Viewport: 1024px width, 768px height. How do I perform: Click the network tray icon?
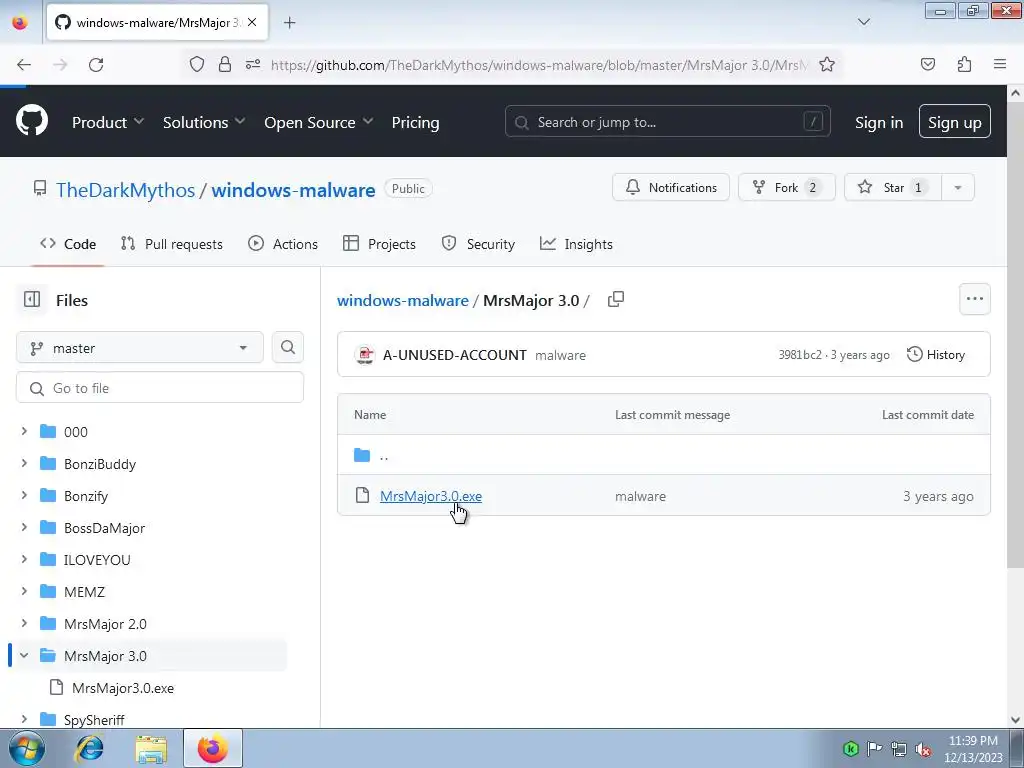click(x=899, y=749)
